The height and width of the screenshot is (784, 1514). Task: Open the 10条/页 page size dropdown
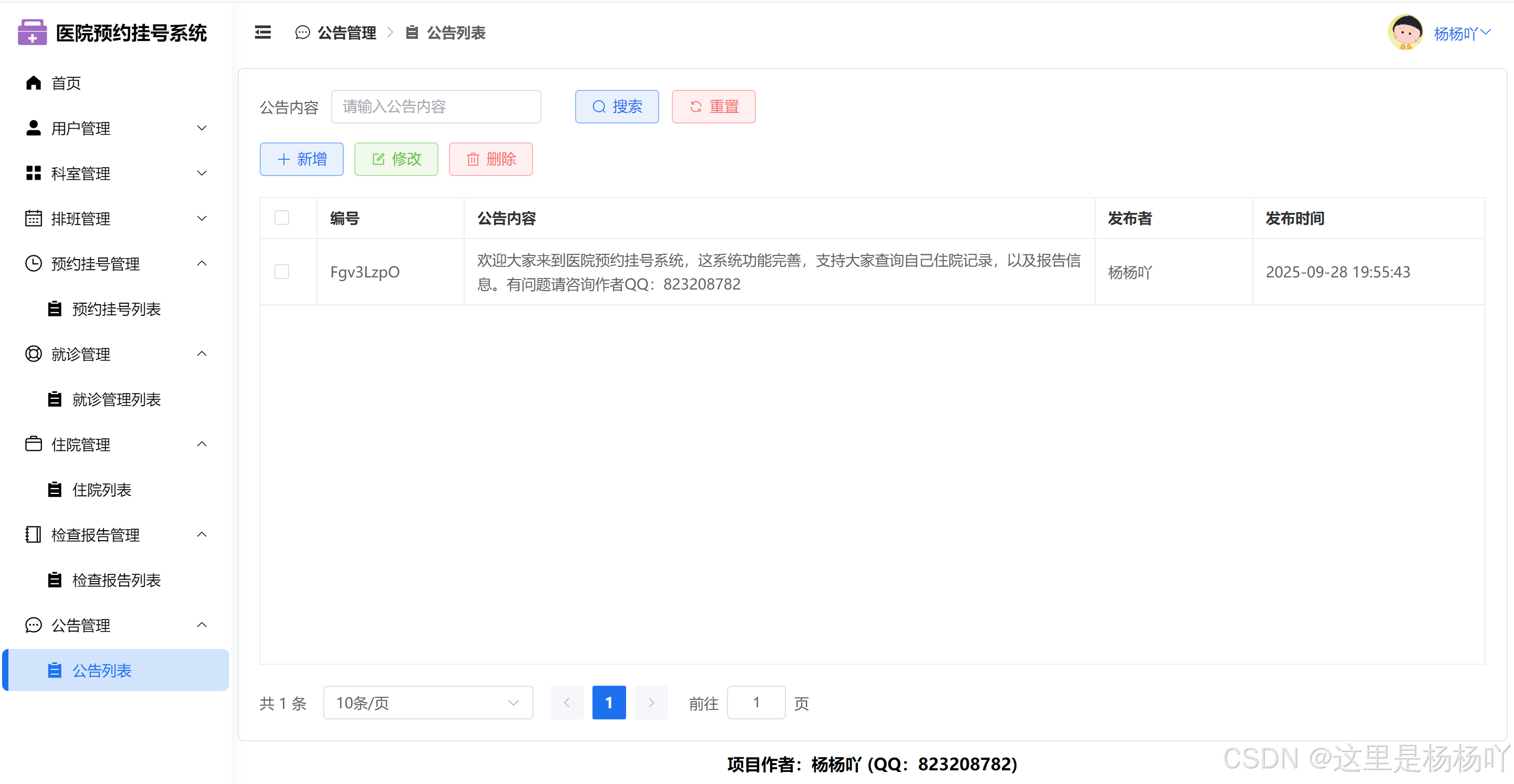pos(428,703)
